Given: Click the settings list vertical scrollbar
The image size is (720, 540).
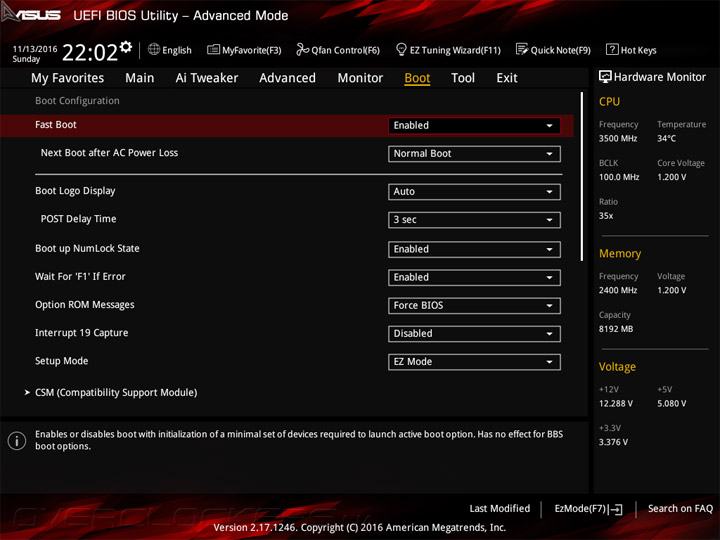Looking at the screenshot, I should pyautogui.click(x=582, y=176).
